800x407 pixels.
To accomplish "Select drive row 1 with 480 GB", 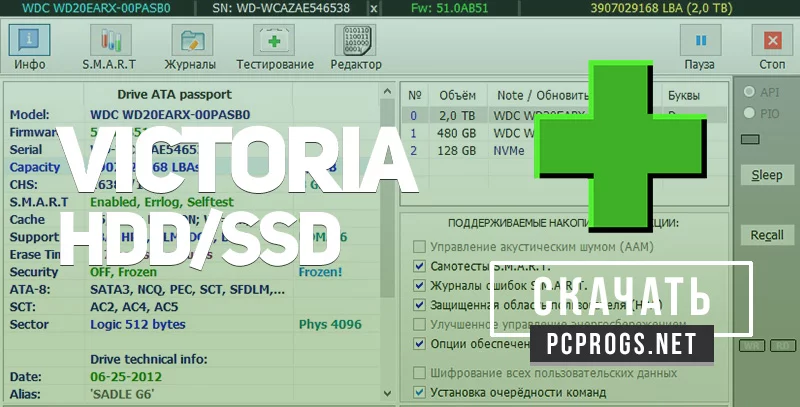I will click(x=564, y=133).
